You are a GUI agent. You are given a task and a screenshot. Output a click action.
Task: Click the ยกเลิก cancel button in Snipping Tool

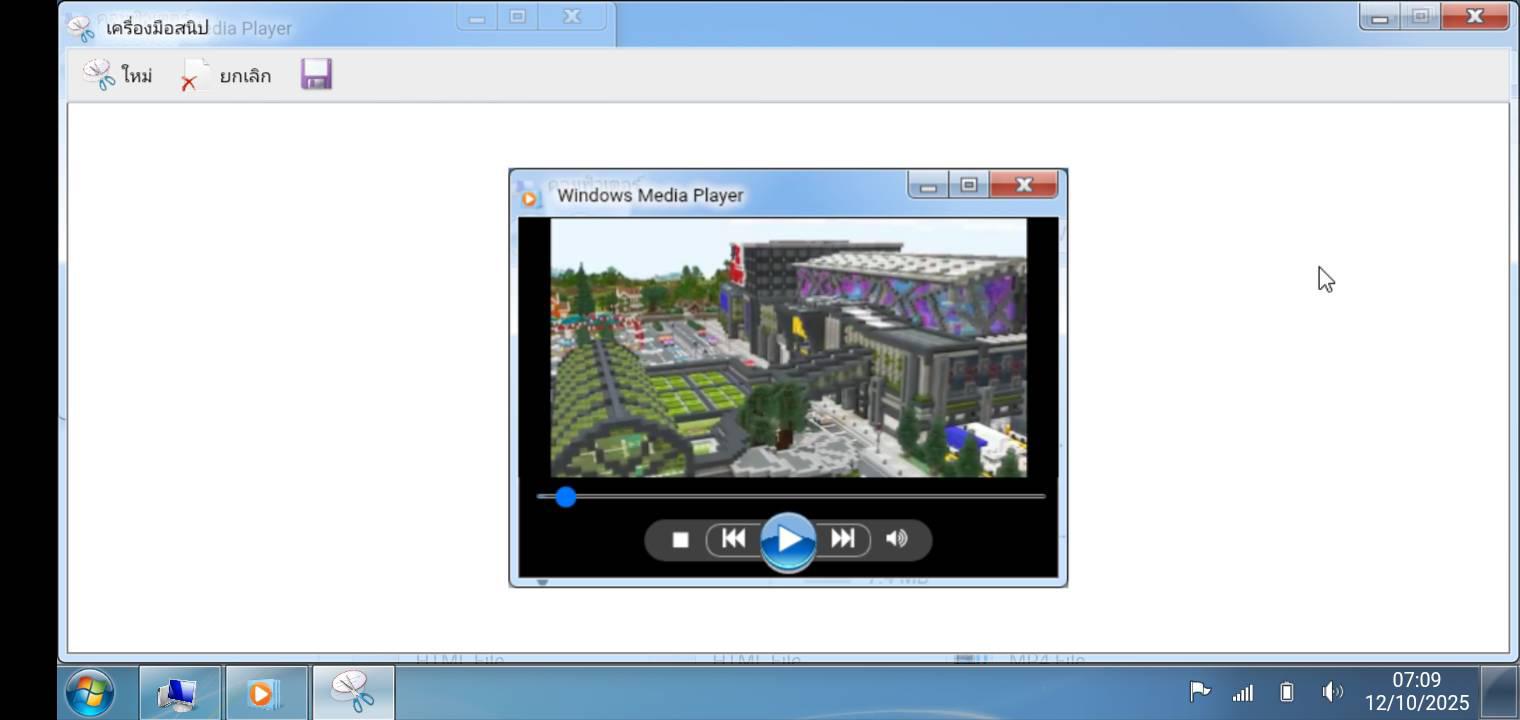click(x=225, y=75)
